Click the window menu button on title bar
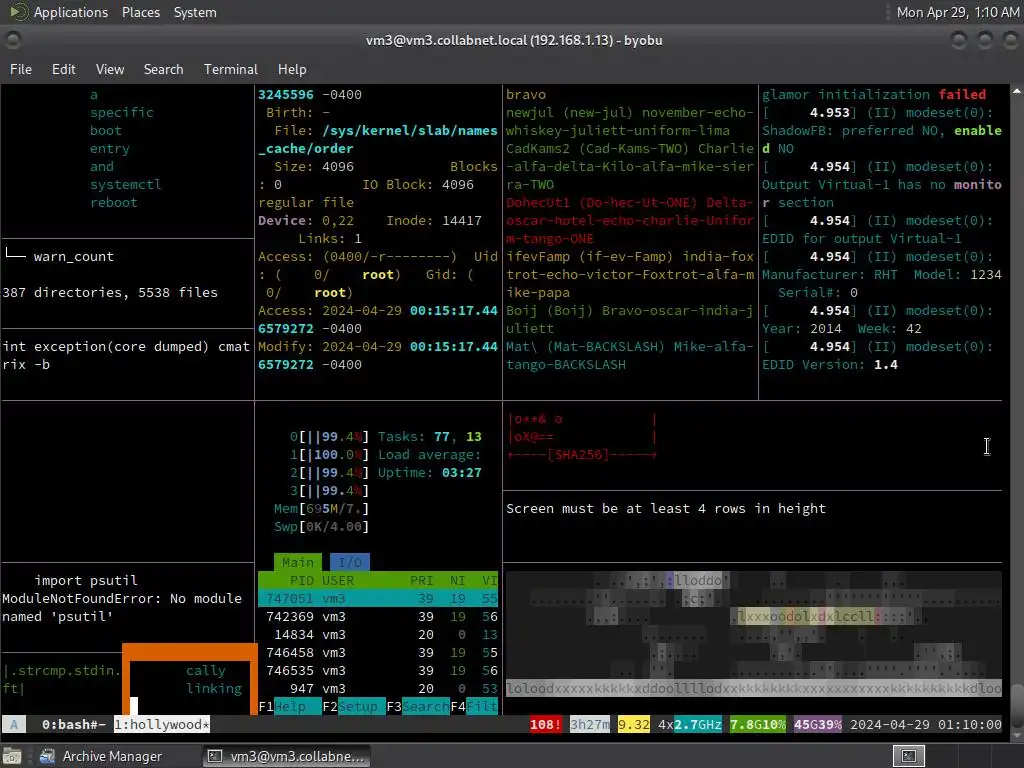The height and width of the screenshot is (768, 1024). [12, 40]
